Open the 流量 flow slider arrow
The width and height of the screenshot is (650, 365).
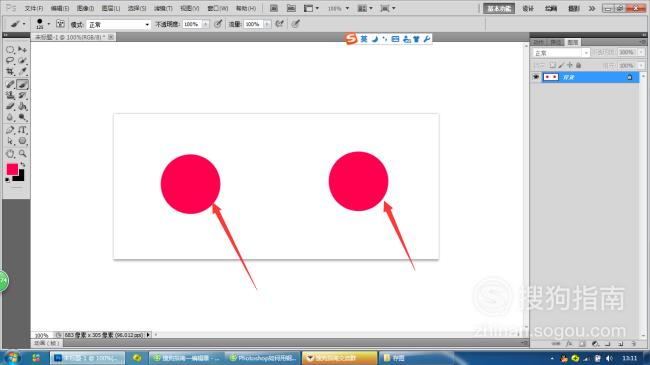click(267, 24)
